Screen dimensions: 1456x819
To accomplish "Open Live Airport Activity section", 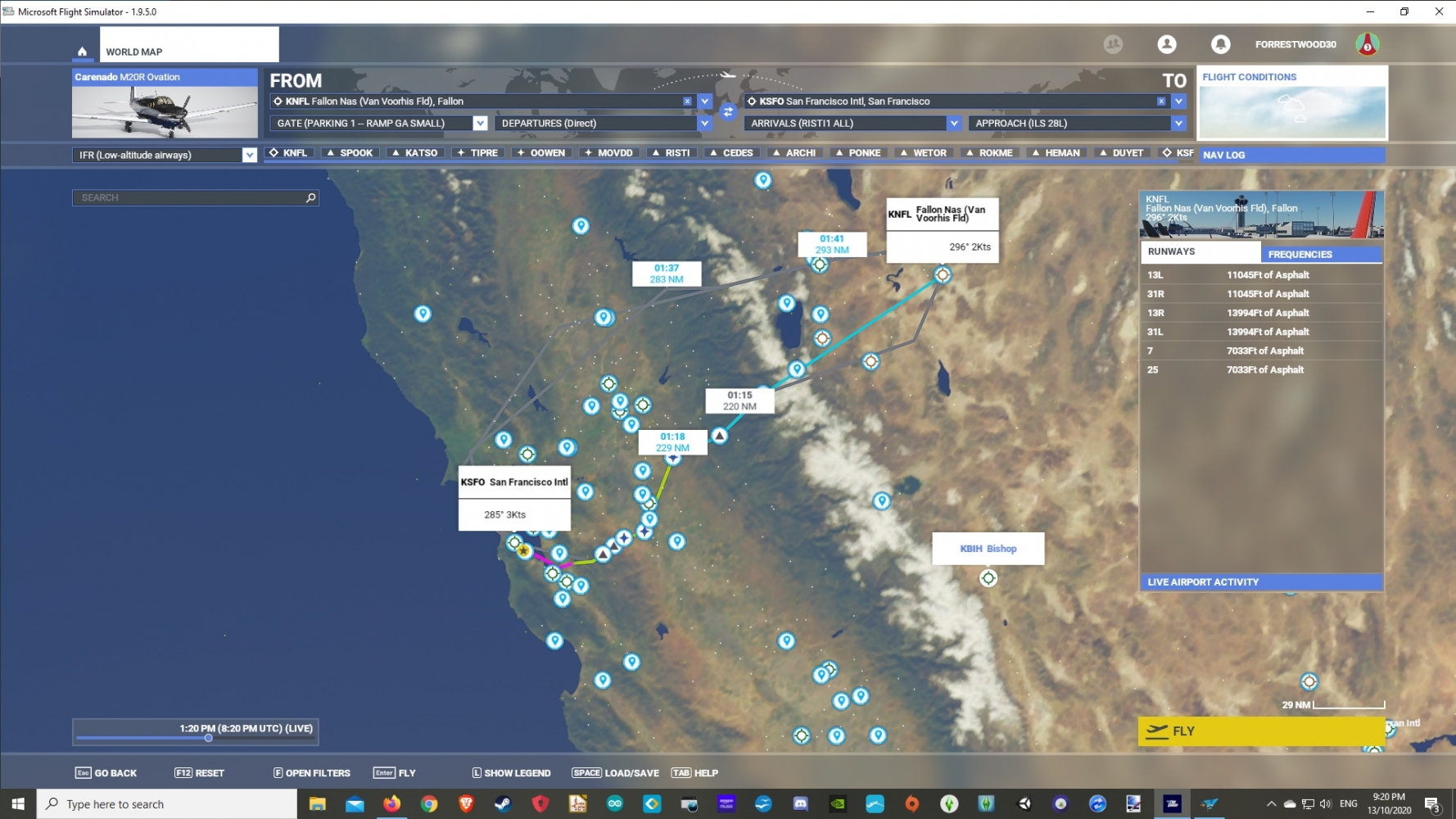I will tap(1261, 582).
